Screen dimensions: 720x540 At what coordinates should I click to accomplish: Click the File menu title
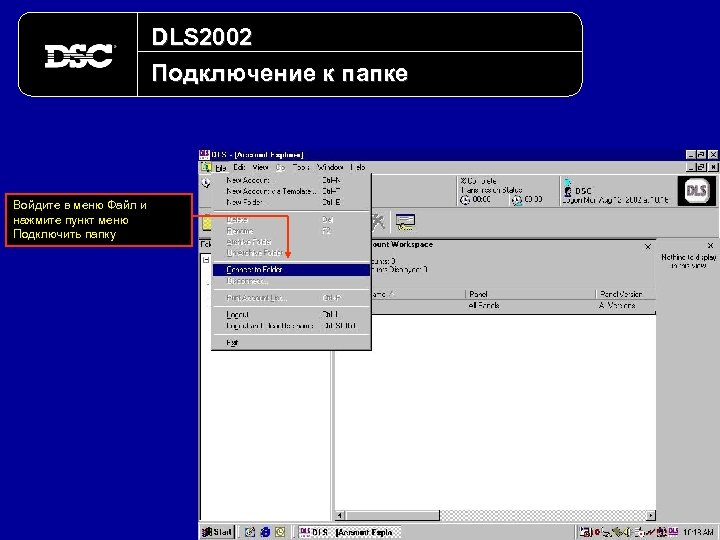[221, 168]
